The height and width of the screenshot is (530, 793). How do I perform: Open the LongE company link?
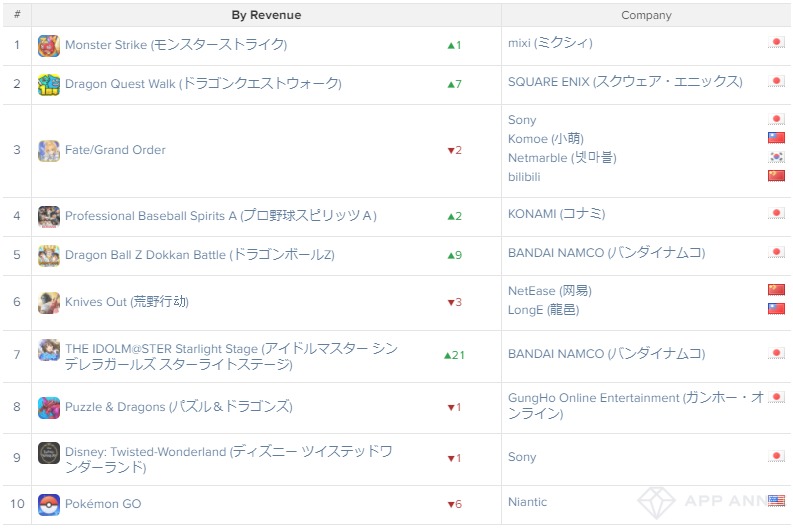(544, 310)
